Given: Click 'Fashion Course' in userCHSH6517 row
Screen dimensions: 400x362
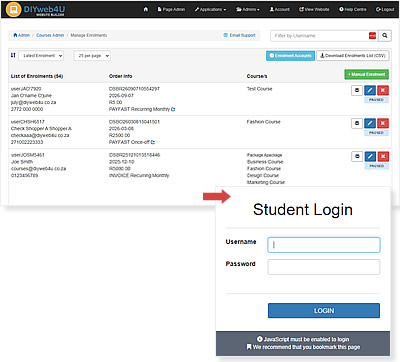Looking at the screenshot, I should [x=263, y=122].
